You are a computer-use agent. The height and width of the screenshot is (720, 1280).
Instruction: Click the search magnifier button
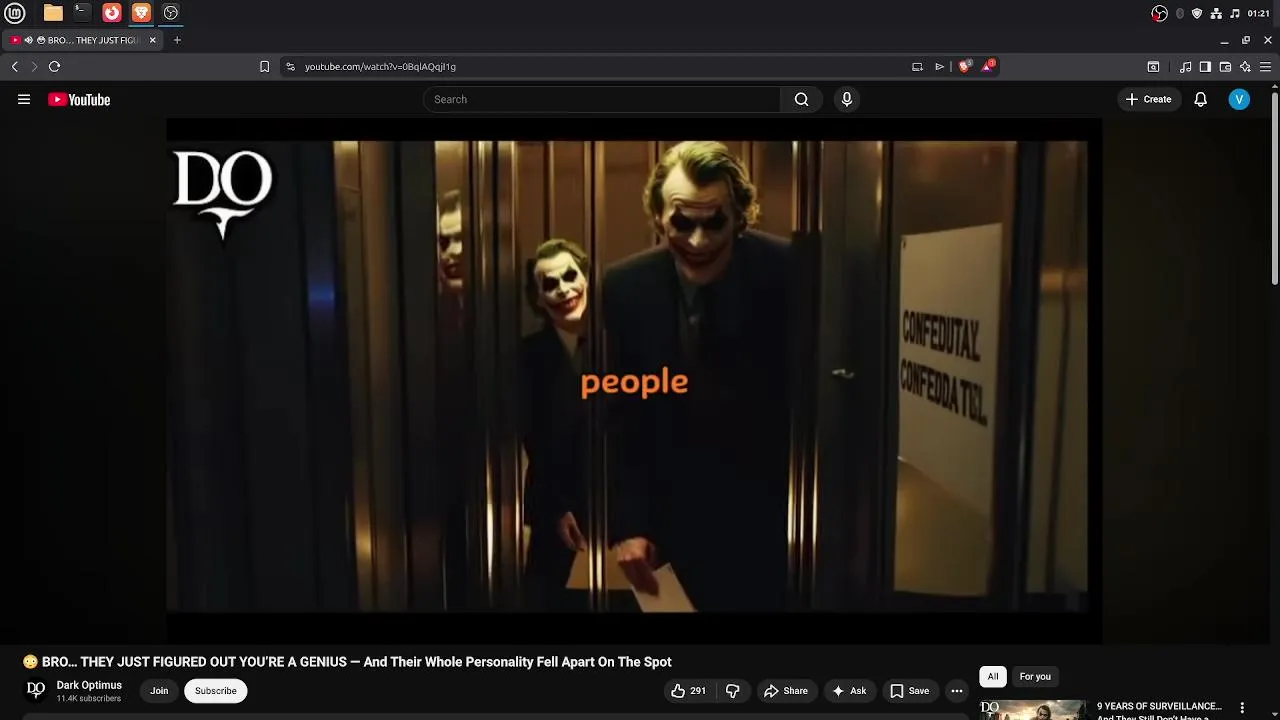[801, 99]
